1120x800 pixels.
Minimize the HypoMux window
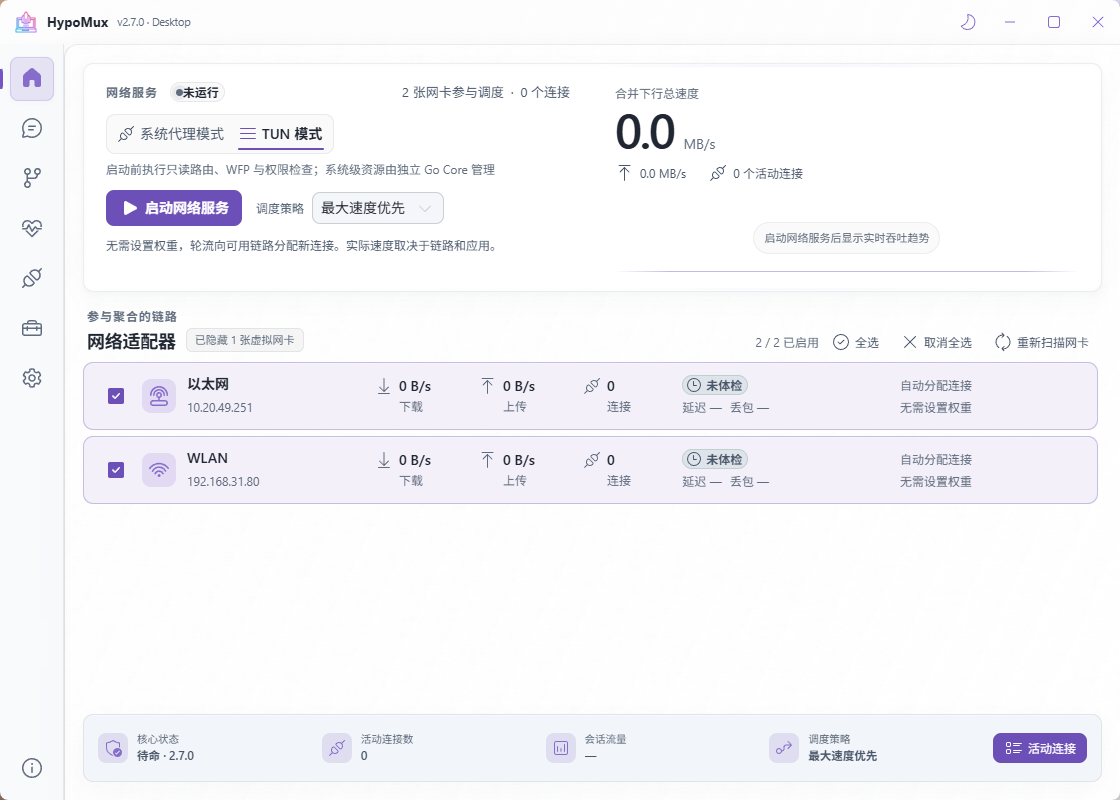pyautogui.click(x=1010, y=22)
